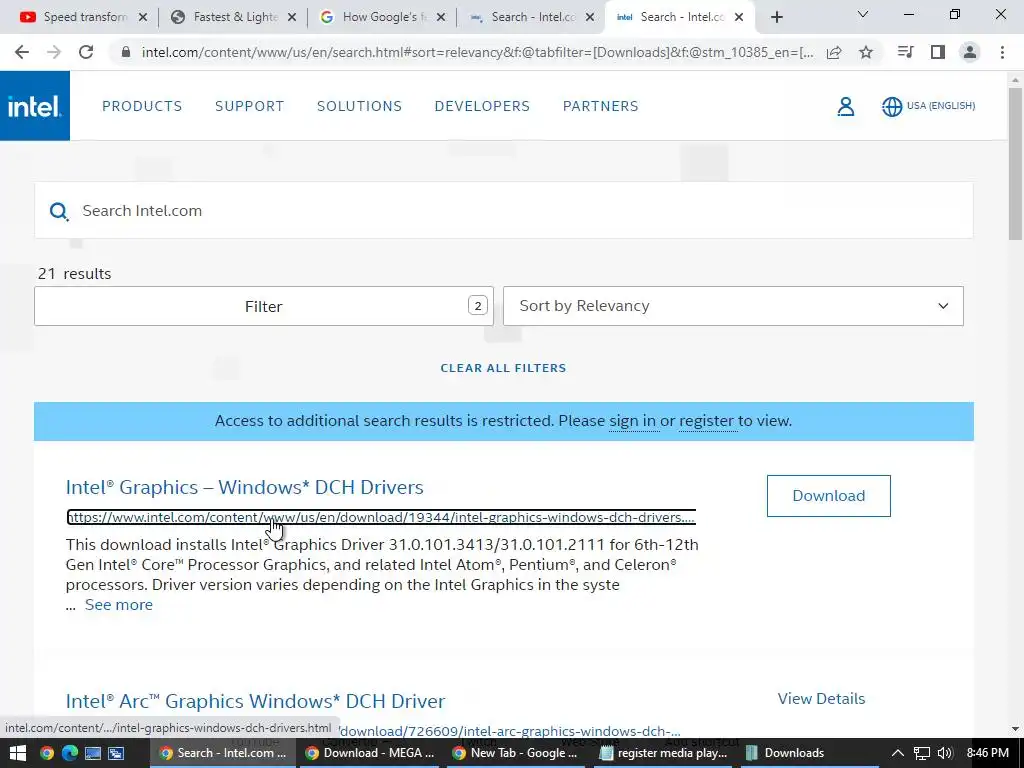Expand the Sort by Relevancy dropdown
The width and height of the screenshot is (1024, 768).
(x=733, y=306)
